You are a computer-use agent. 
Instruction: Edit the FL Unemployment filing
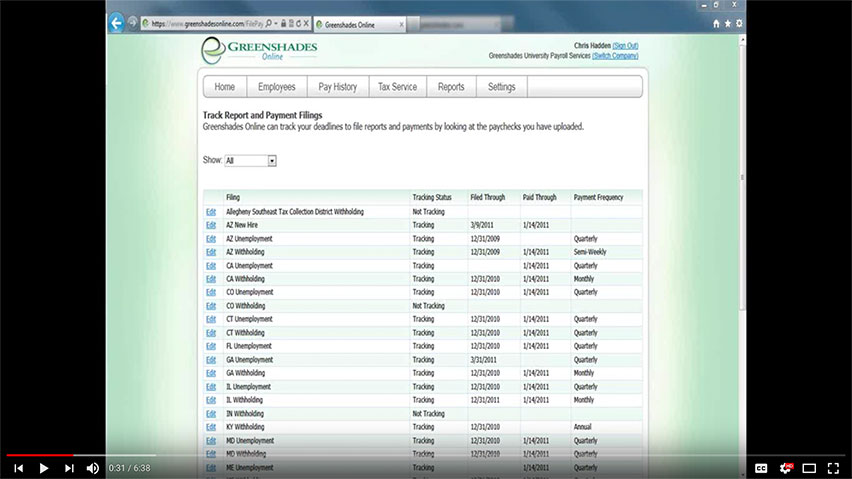pyautogui.click(x=211, y=346)
